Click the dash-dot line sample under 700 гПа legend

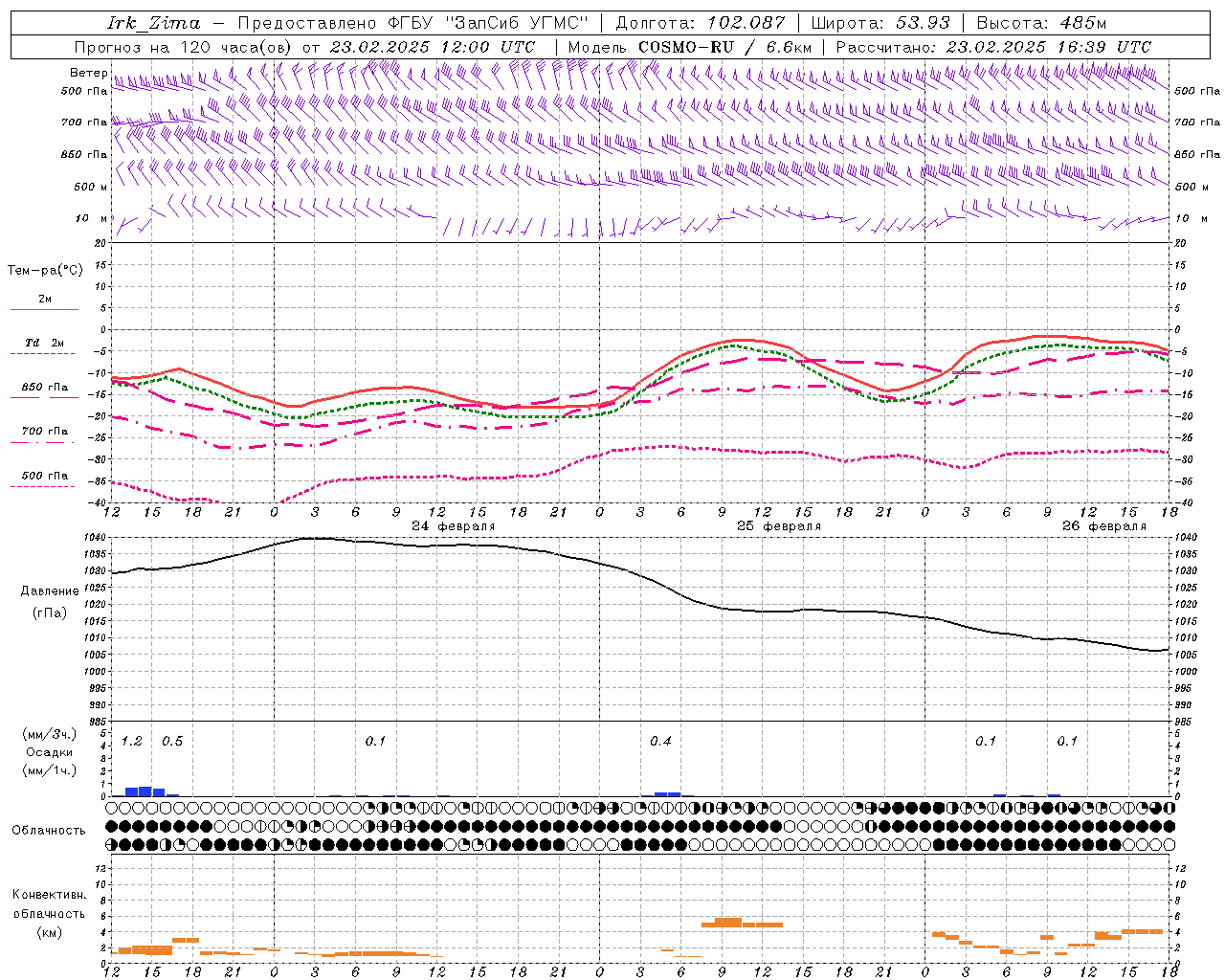(x=44, y=443)
